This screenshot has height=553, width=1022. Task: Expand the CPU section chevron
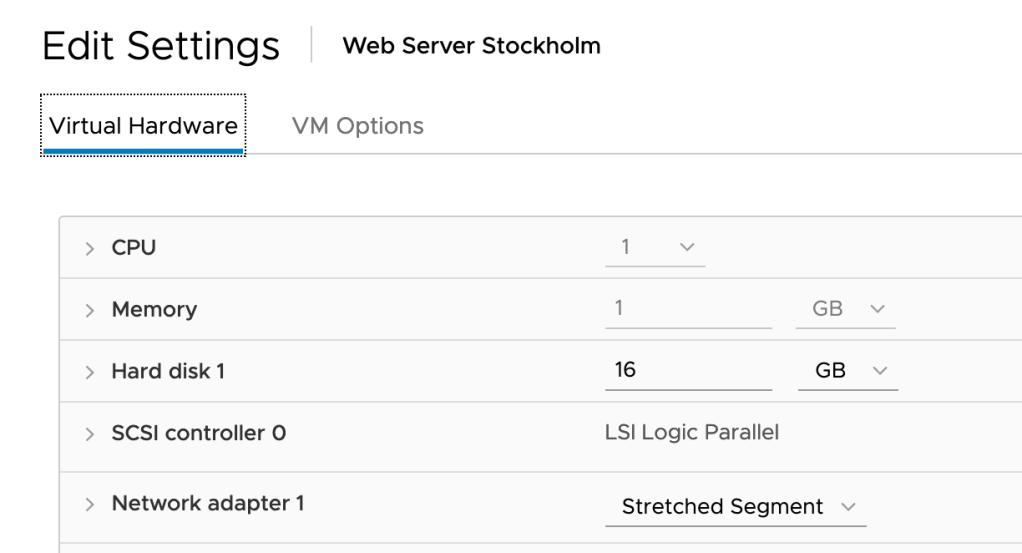point(90,248)
